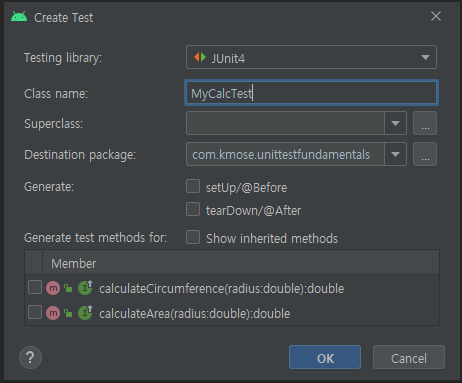Click the com.kmose.unittestfundamentals package field
Screen dimensions: 462x383
point(285,154)
